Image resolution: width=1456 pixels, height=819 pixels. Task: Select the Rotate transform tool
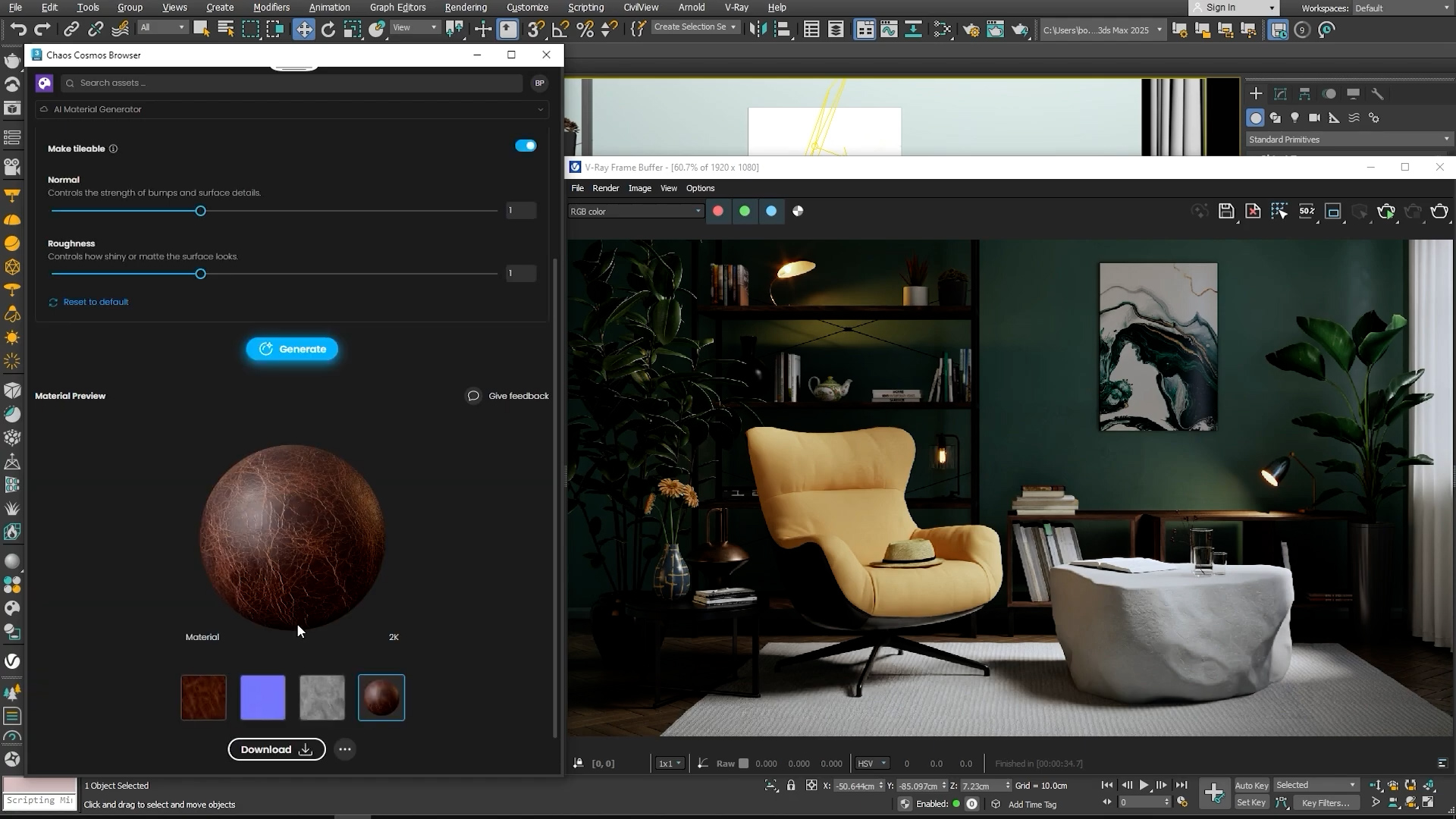(x=328, y=30)
